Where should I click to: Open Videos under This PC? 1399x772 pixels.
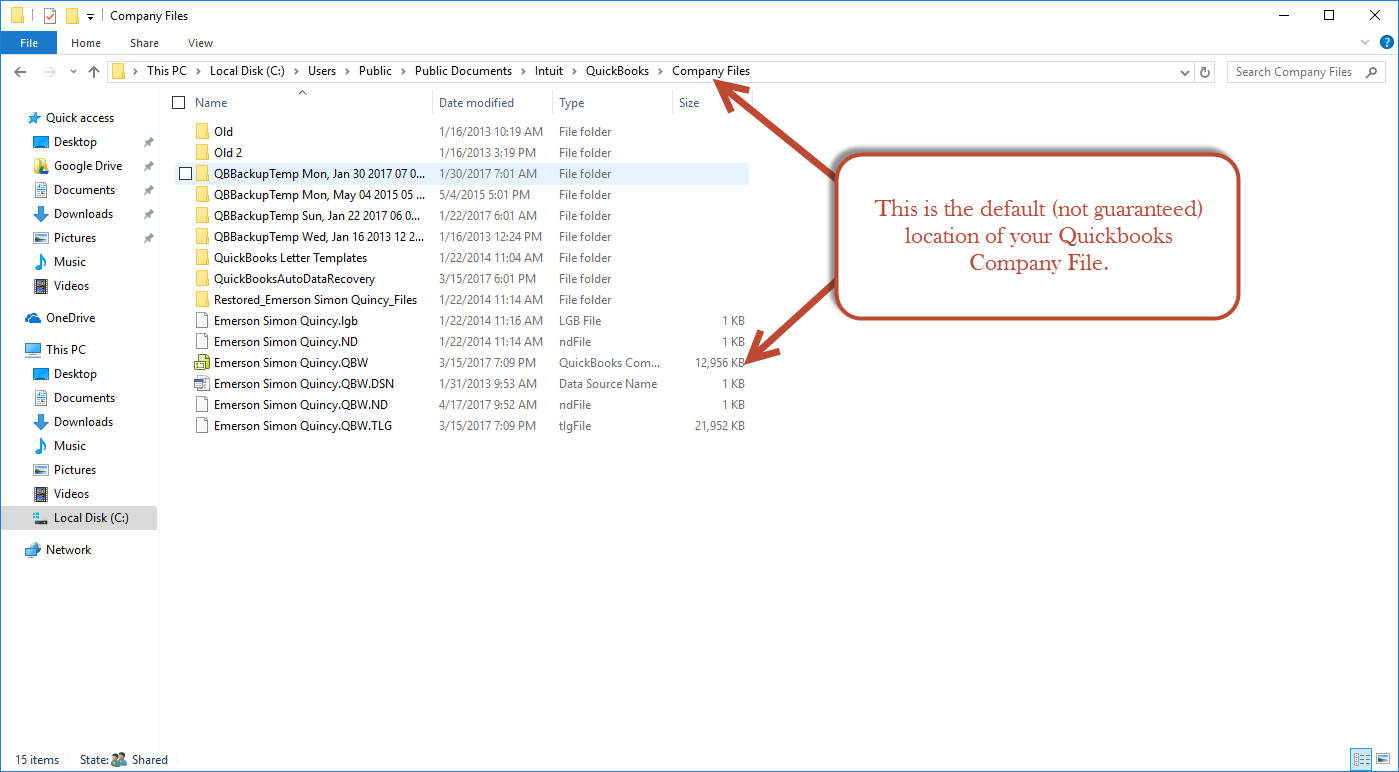tap(71, 493)
